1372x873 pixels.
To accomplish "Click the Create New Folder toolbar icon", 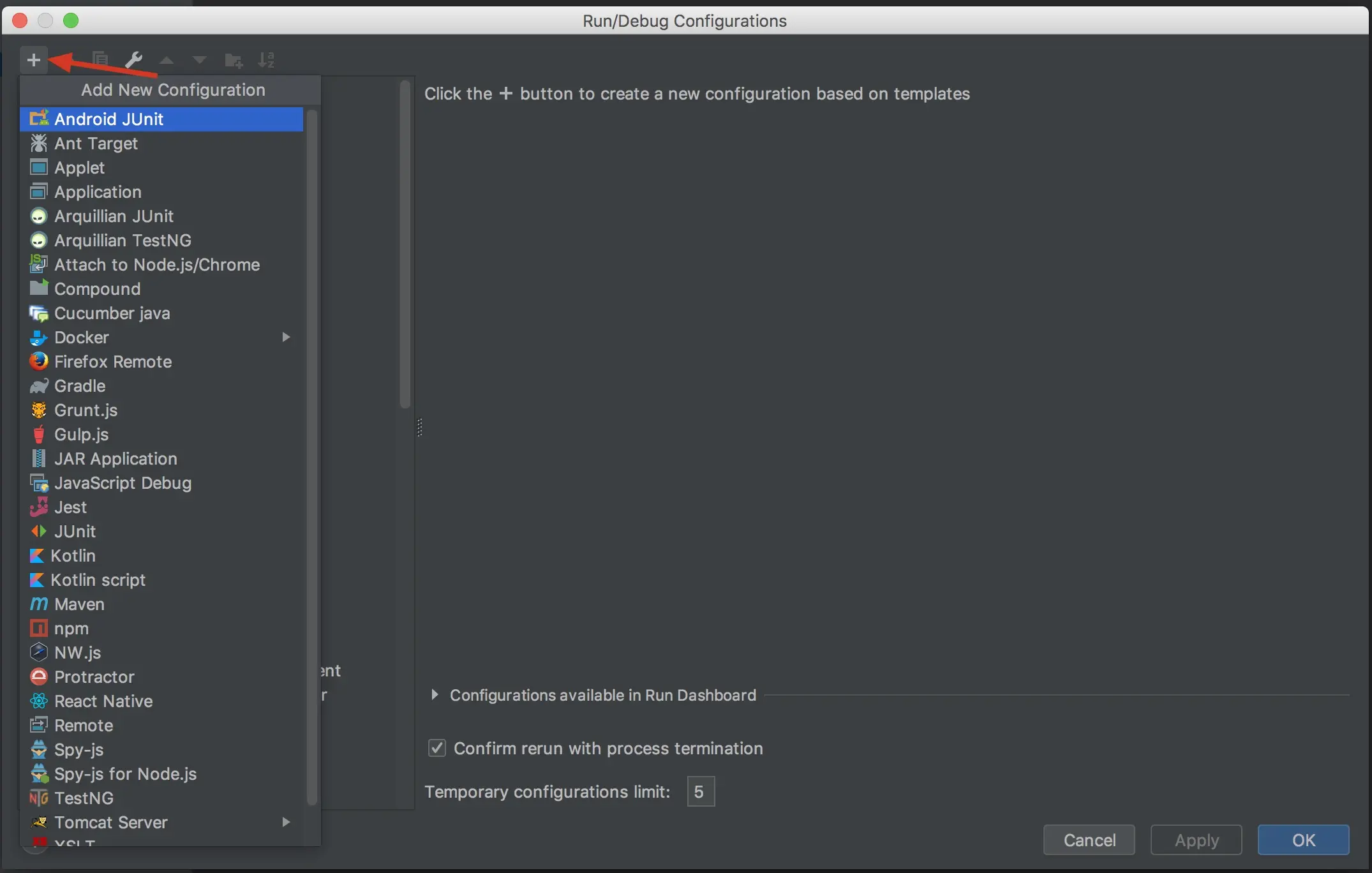I will 234,61.
